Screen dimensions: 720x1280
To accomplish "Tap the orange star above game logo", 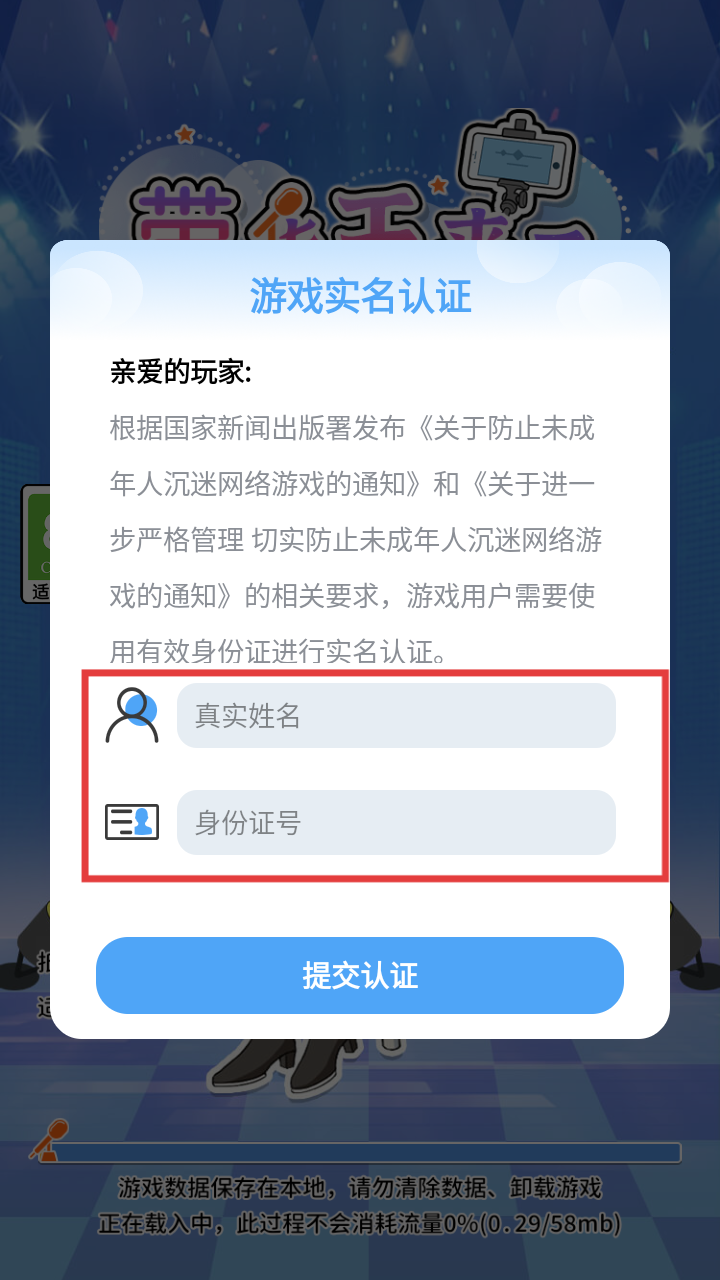I will point(184,133).
